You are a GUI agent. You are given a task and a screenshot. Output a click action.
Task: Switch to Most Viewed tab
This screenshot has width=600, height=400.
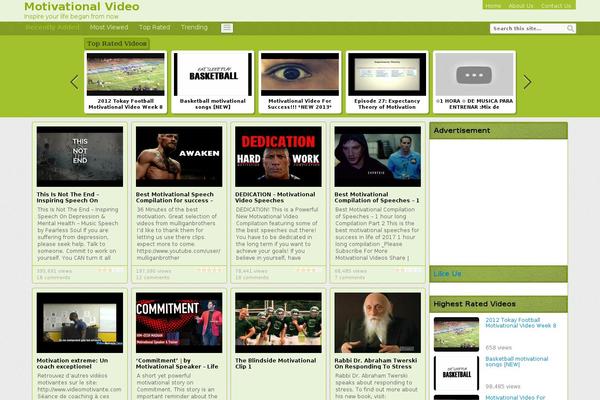click(109, 28)
